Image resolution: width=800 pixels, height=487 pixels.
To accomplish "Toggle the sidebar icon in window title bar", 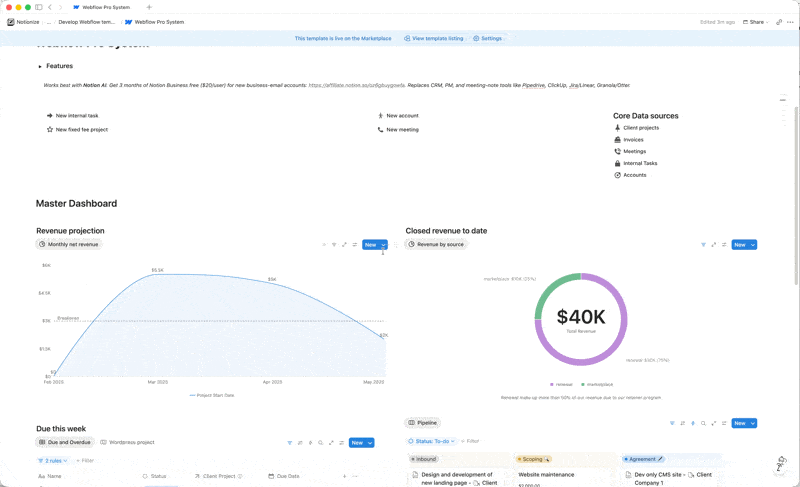I will [39, 7].
